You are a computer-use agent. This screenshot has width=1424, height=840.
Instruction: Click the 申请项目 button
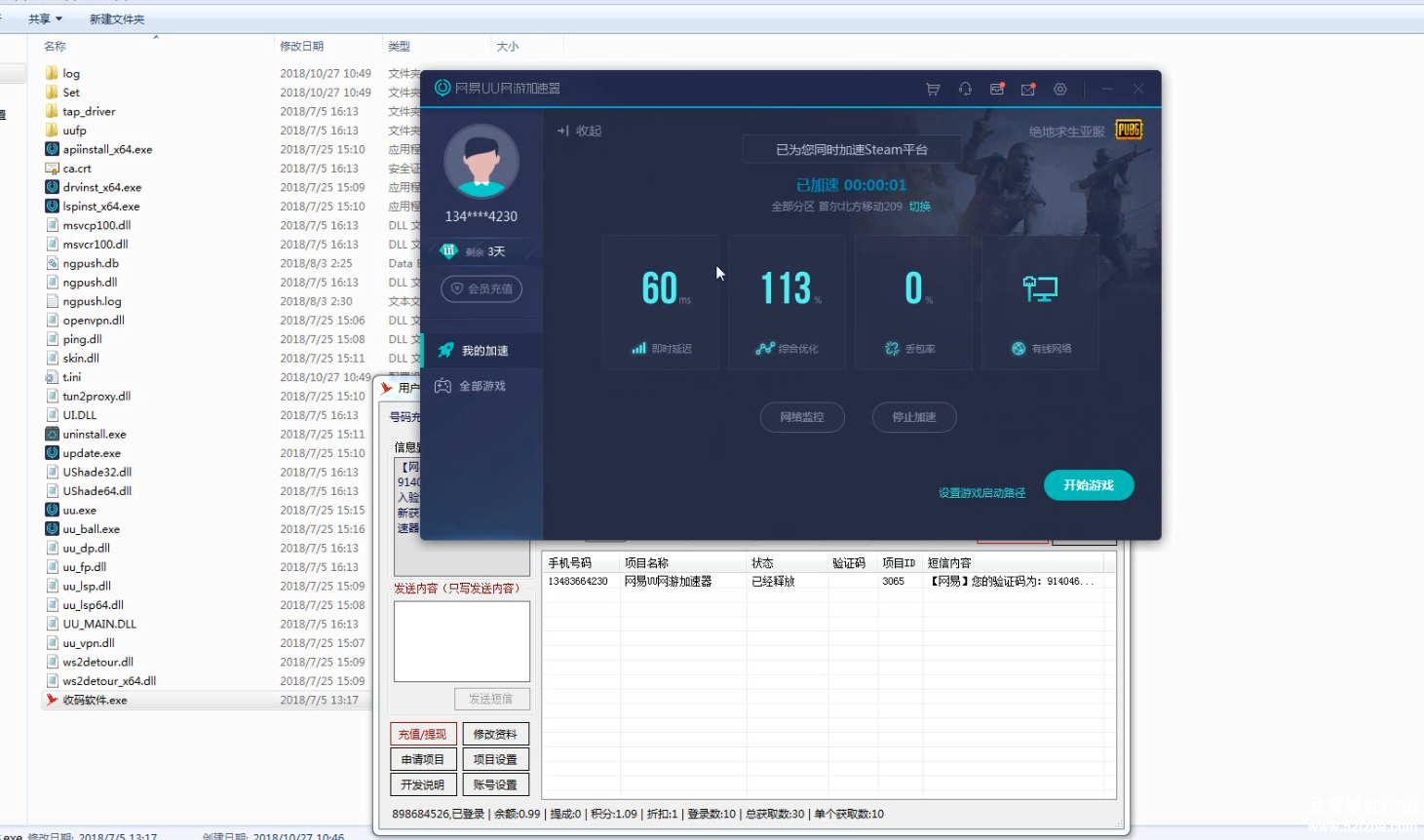point(422,760)
